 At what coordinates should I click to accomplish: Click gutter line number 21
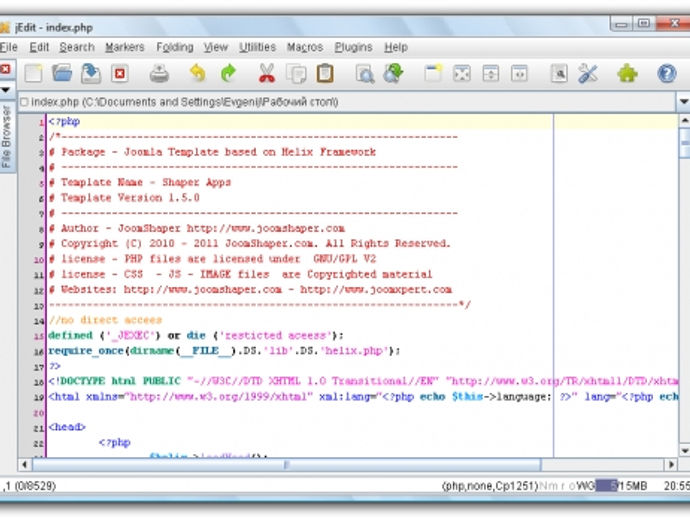tap(39, 428)
